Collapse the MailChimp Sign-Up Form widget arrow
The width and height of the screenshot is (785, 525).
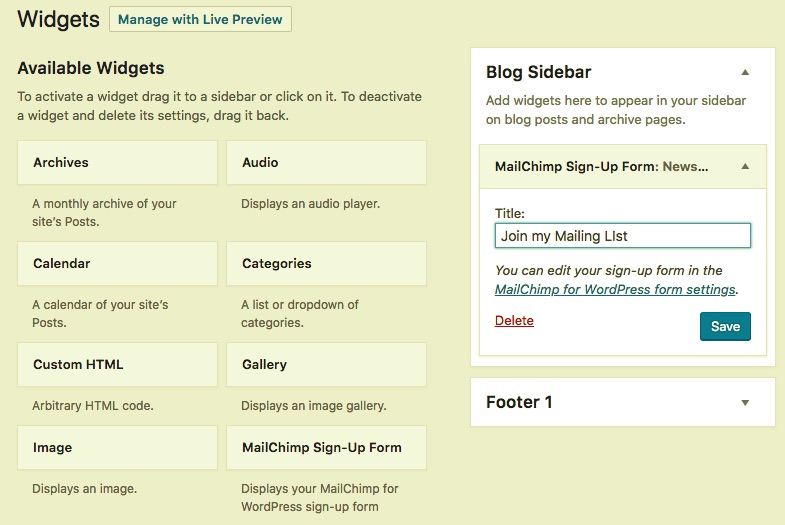point(745,166)
